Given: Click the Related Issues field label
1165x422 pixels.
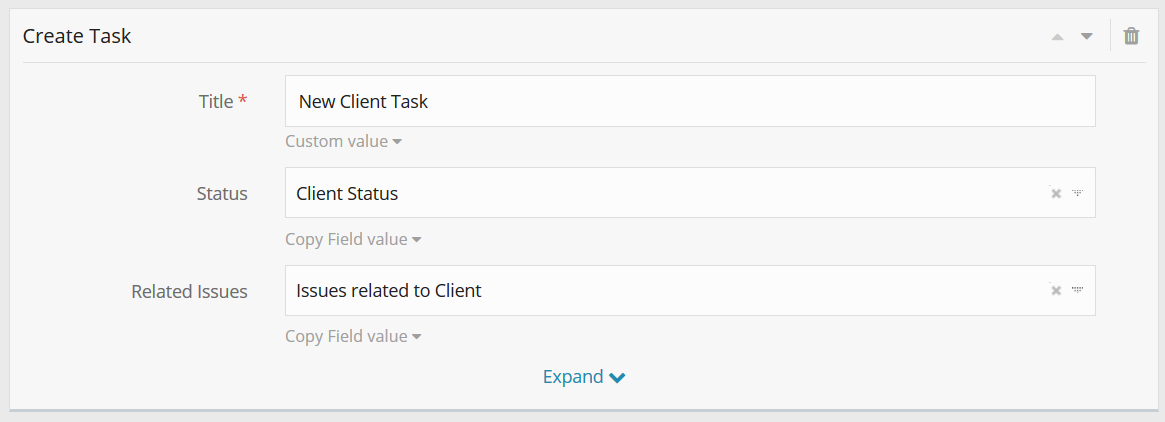Looking at the screenshot, I should (x=189, y=292).
